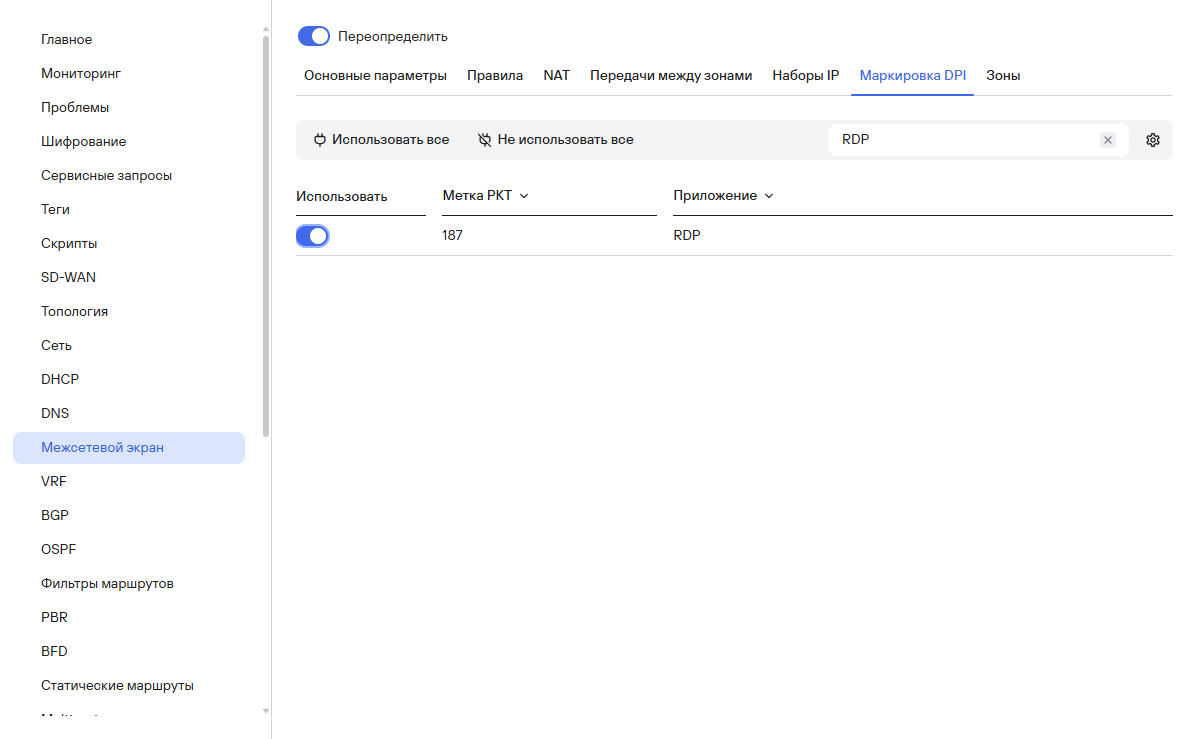Screen dimensions: 1197x739
Task: Open Сеть in the sidebar
Action: [56, 345]
